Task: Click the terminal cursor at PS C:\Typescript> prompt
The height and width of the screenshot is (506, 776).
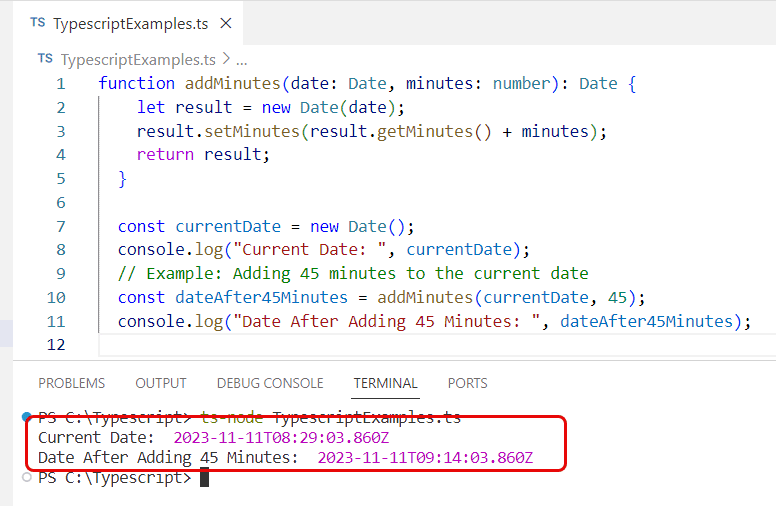Action: (204, 478)
